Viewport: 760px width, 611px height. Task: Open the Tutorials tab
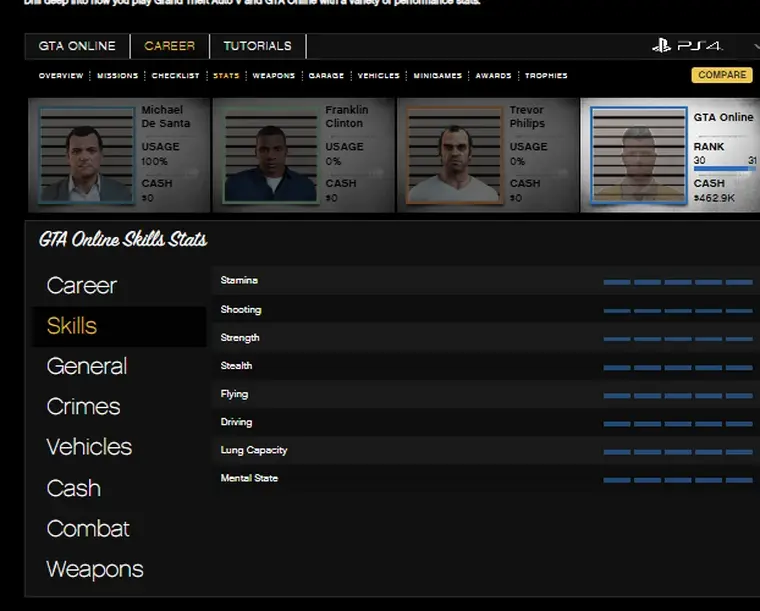coord(257,46)
